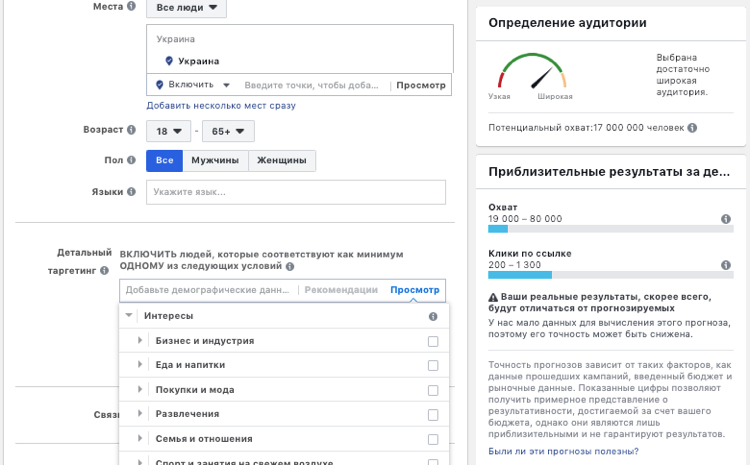The image size is (750, 465).
Task: Click the 19 000 – 80 000 reach value
Action: pos(525,219)
